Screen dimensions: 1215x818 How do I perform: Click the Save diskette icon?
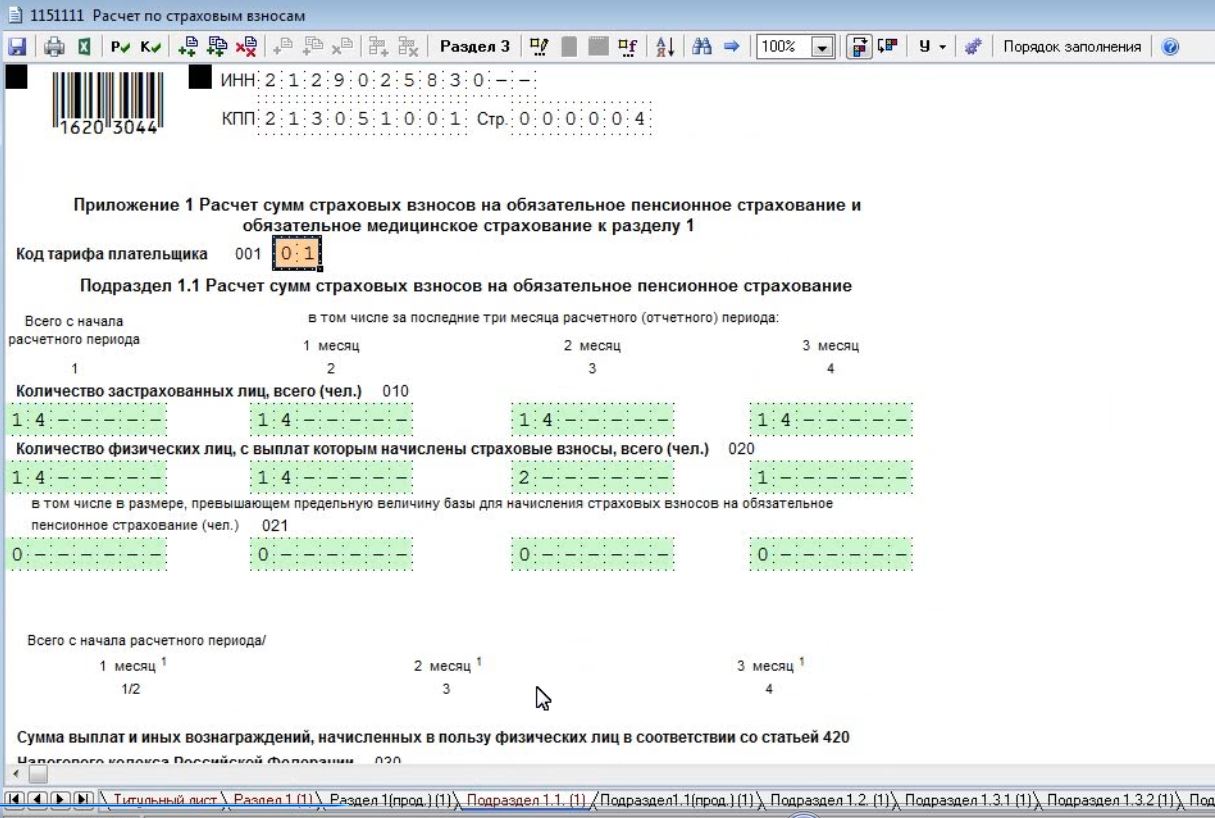coord(16,47)
